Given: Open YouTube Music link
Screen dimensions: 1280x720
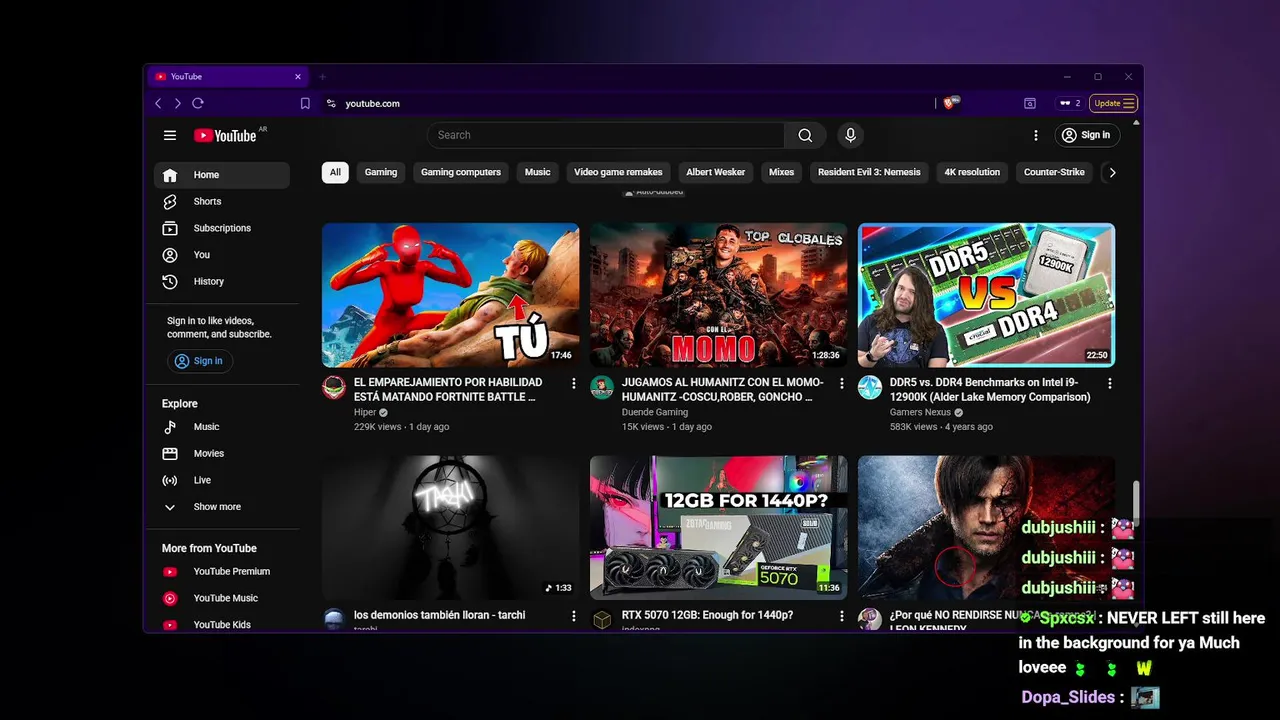Looking at the screenshot, I should point(222,598).
